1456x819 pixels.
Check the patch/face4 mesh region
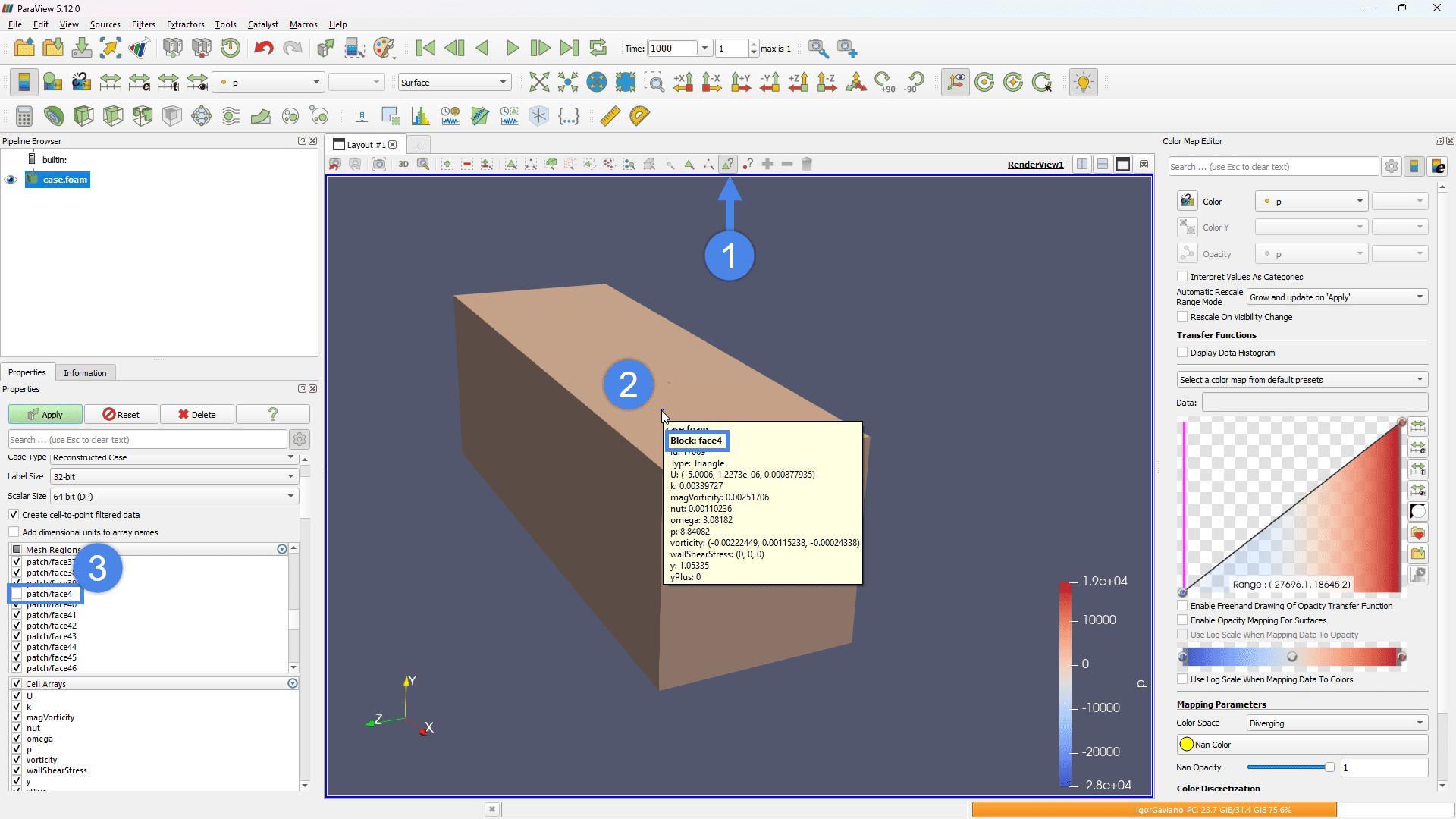[17, 594]
